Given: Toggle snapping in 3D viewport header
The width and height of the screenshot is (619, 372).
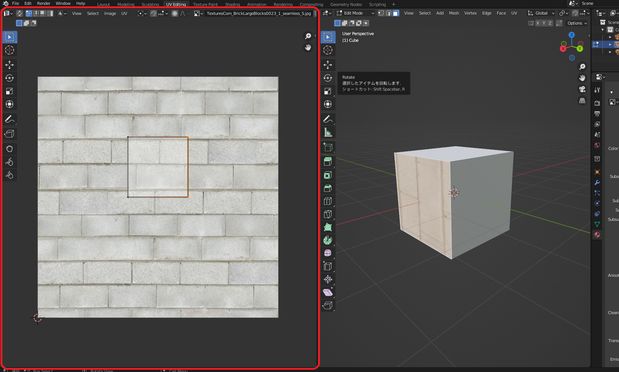Looking at the screenshot, I should (x=575, y=13).
